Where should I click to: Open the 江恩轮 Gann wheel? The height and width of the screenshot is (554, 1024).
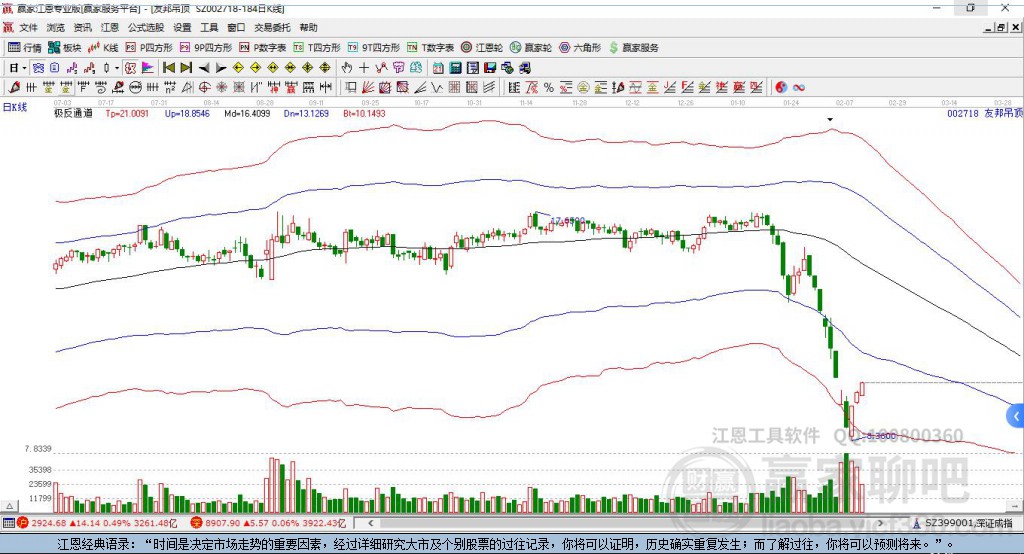point(482,48)
